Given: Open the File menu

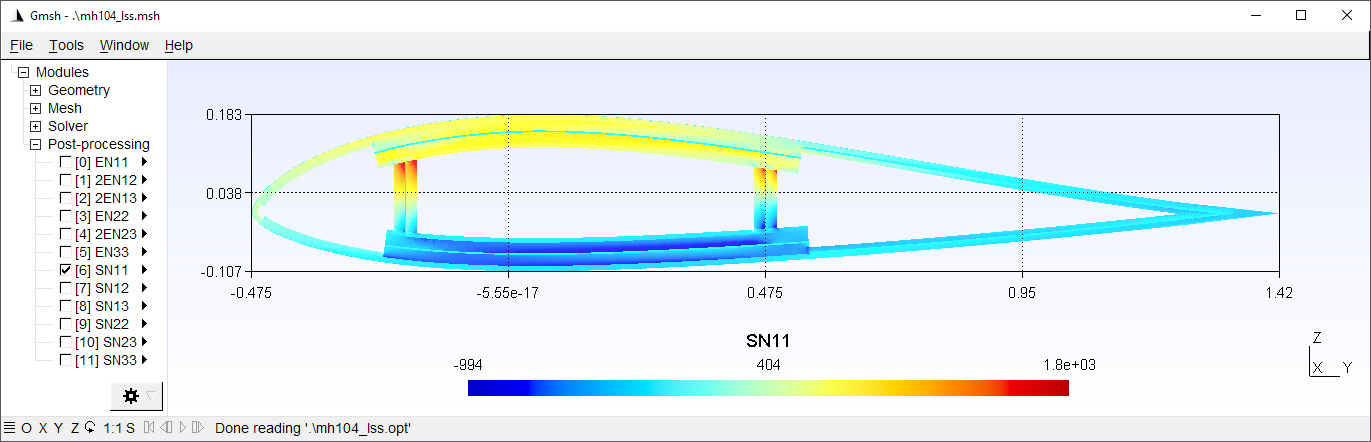Looking at the screenshot, I should coord(21,45).
